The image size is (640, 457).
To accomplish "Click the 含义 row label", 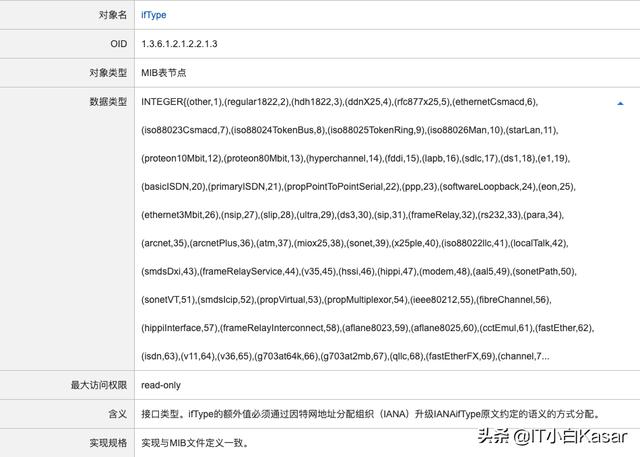I will click(x=118, y=414).
